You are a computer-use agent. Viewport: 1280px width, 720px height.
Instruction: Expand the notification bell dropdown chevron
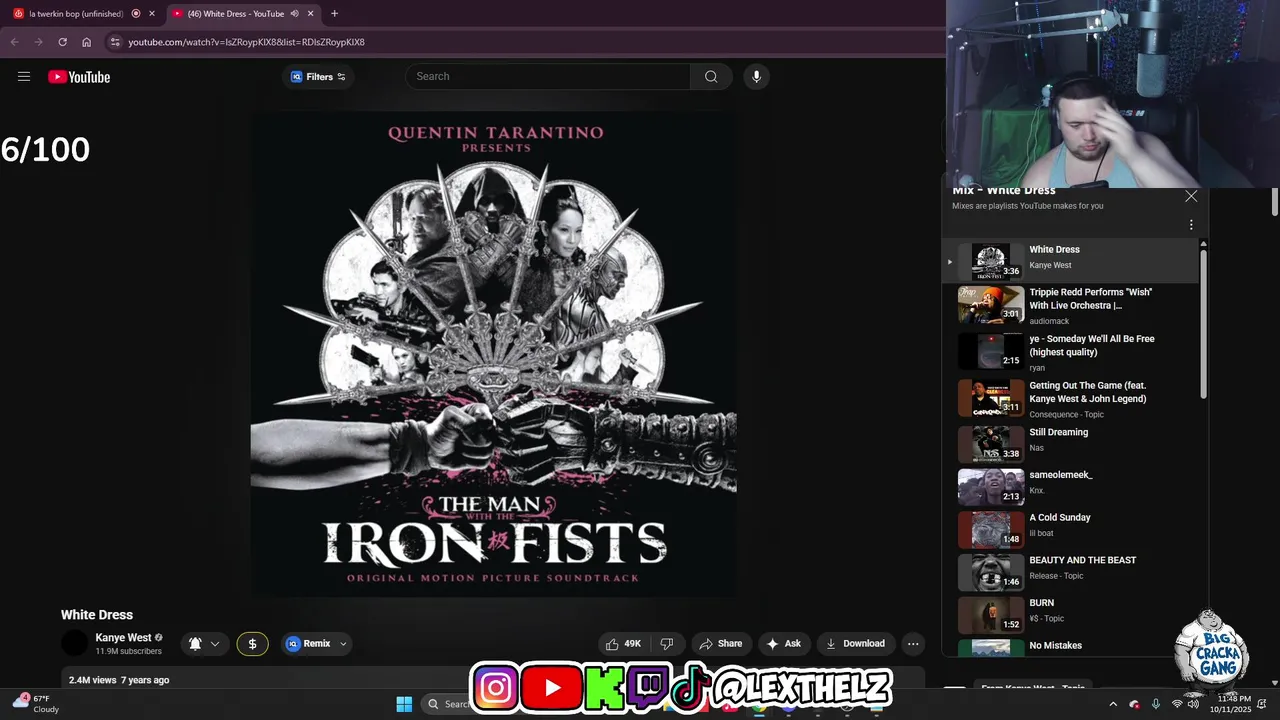click(x=214, y=644)
